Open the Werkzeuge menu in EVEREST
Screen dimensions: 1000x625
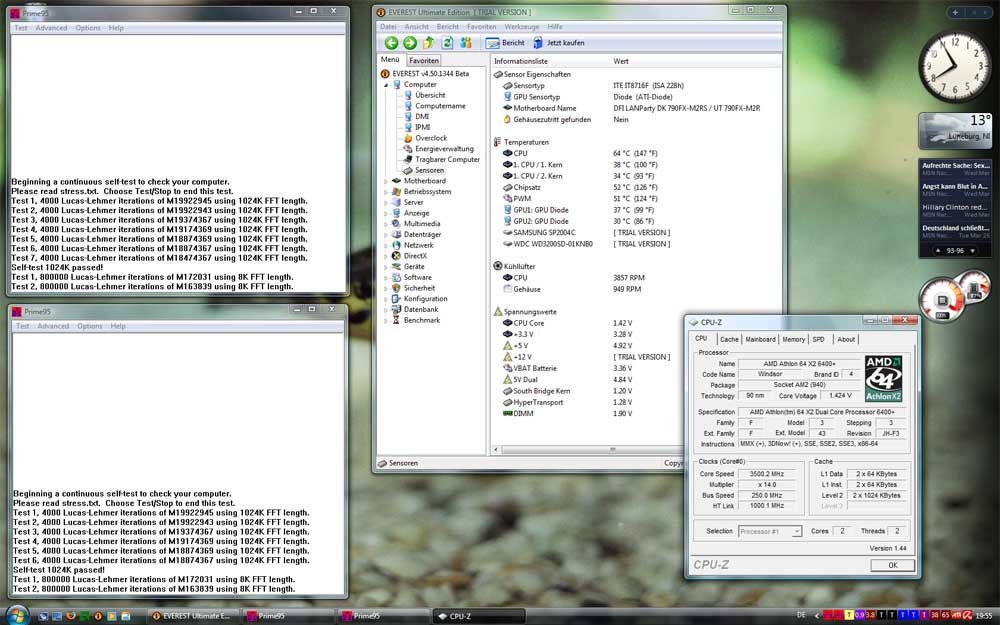point(522,27)
